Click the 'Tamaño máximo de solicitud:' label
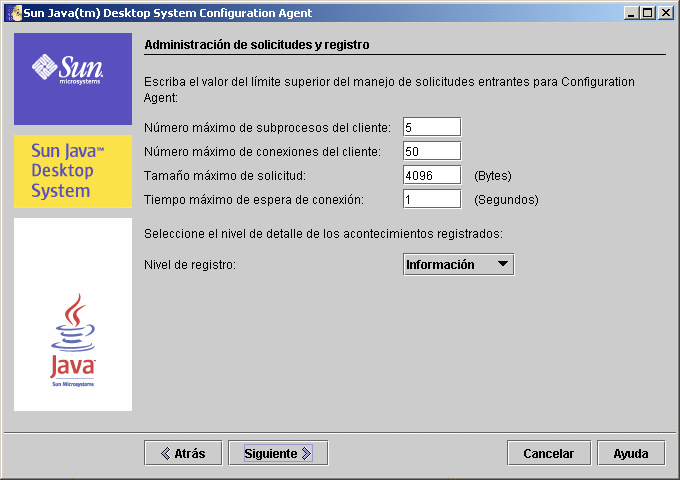This screenshot has width=680, height=480. (x=225, y=176)
